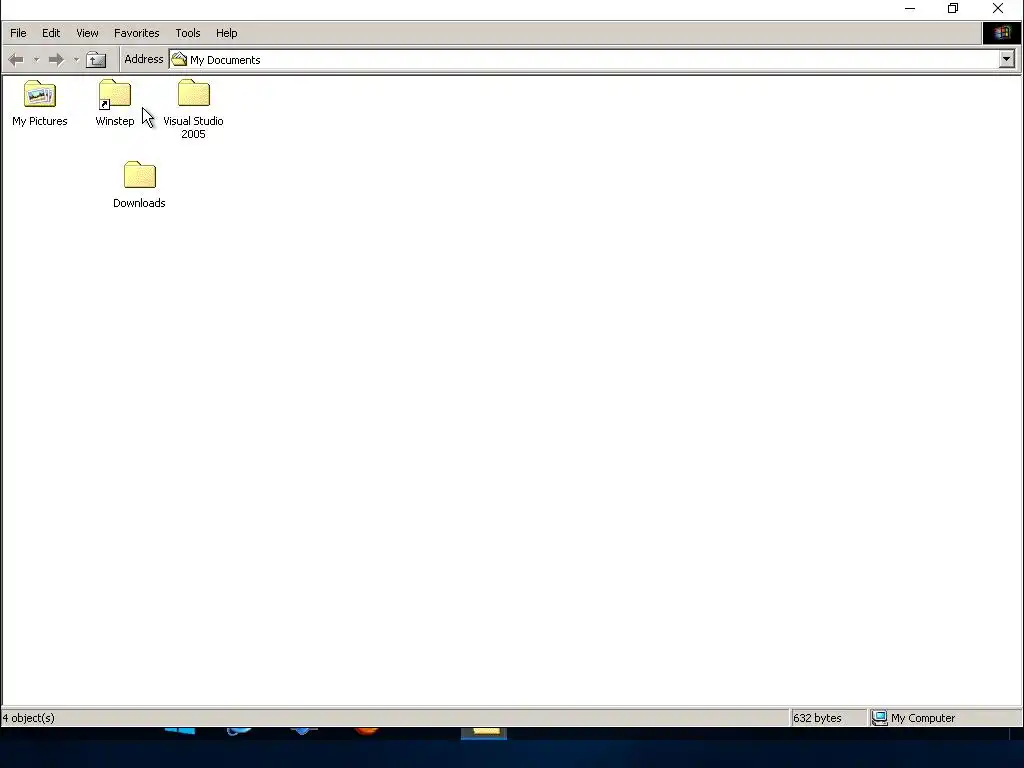Screen dimensions: 1024x768
Task: Expand the Address bar dropdown list
Action: (x=1006, y=59)
